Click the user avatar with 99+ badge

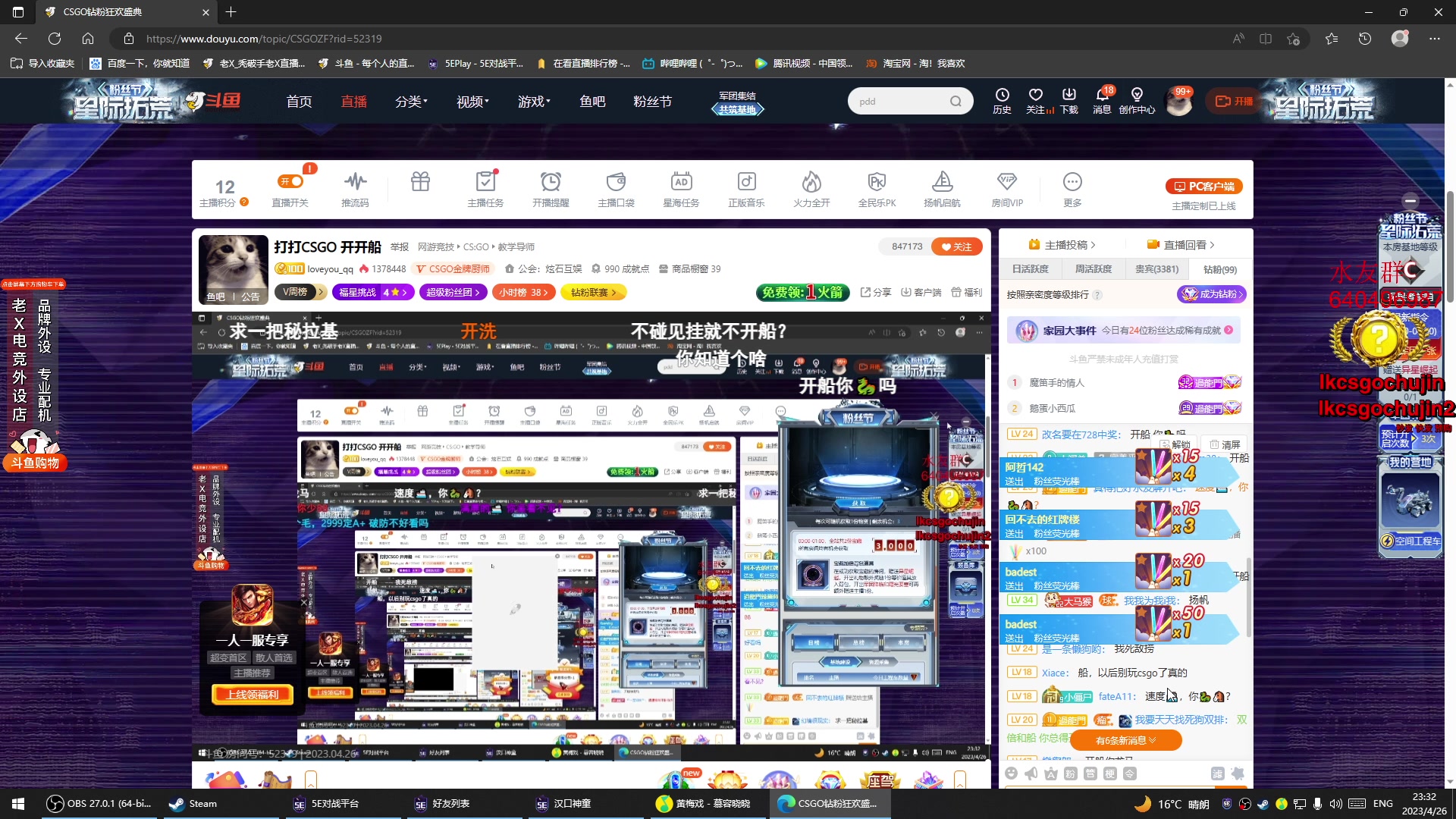1179,102
